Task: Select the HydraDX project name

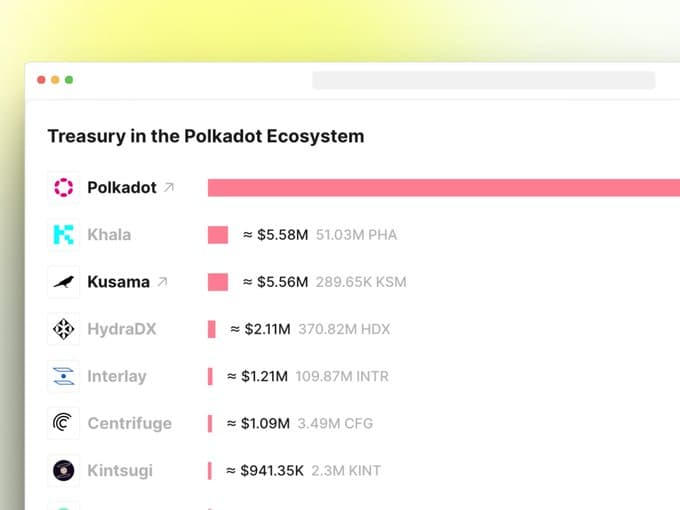Action: tap(121, 329)
